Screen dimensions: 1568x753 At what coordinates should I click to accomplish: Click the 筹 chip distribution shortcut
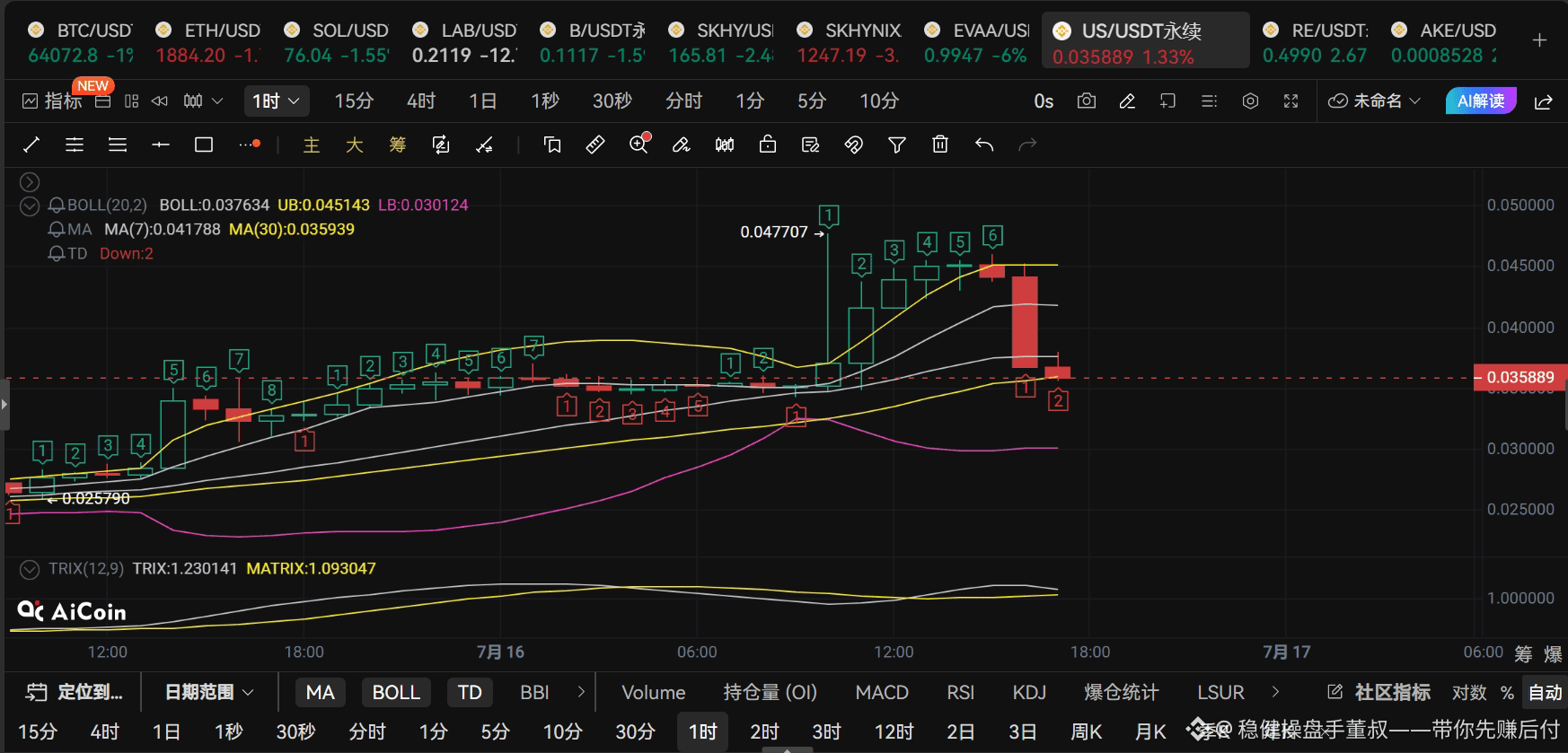(x=398, y=144)
